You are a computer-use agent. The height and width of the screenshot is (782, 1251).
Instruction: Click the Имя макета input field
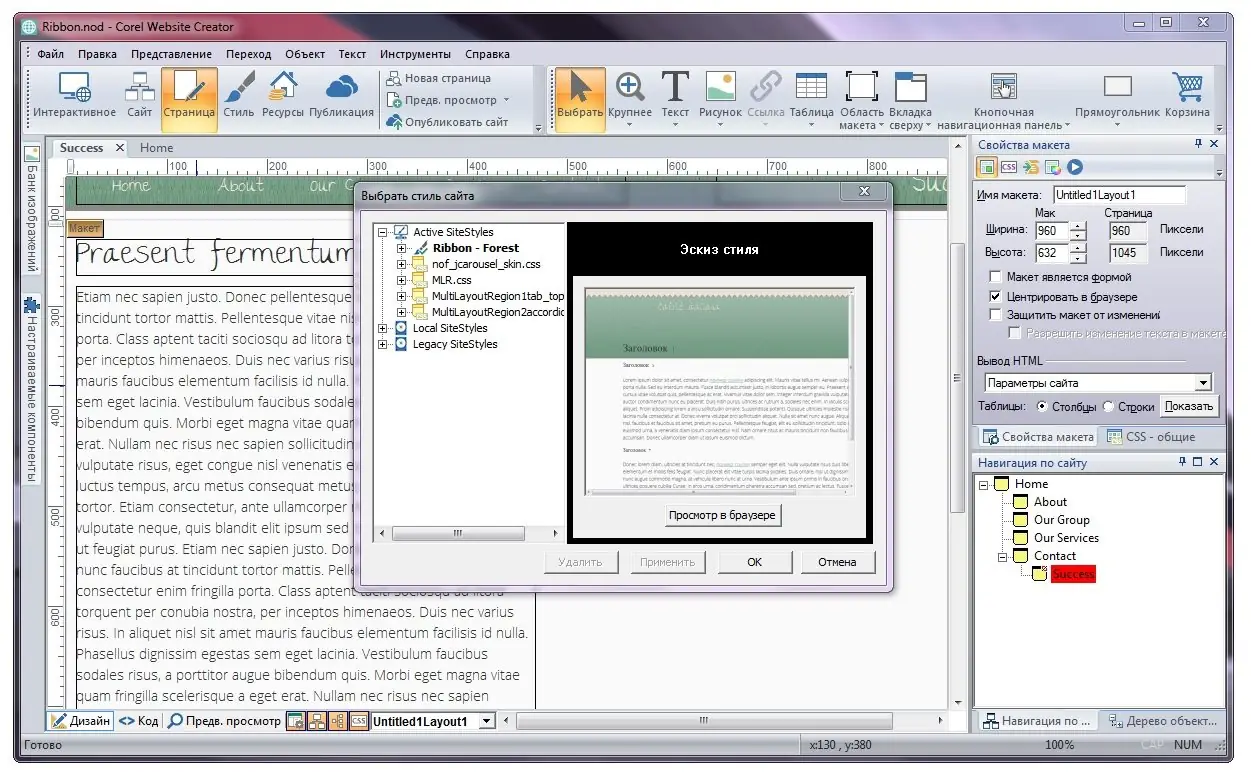point(1119,195)
